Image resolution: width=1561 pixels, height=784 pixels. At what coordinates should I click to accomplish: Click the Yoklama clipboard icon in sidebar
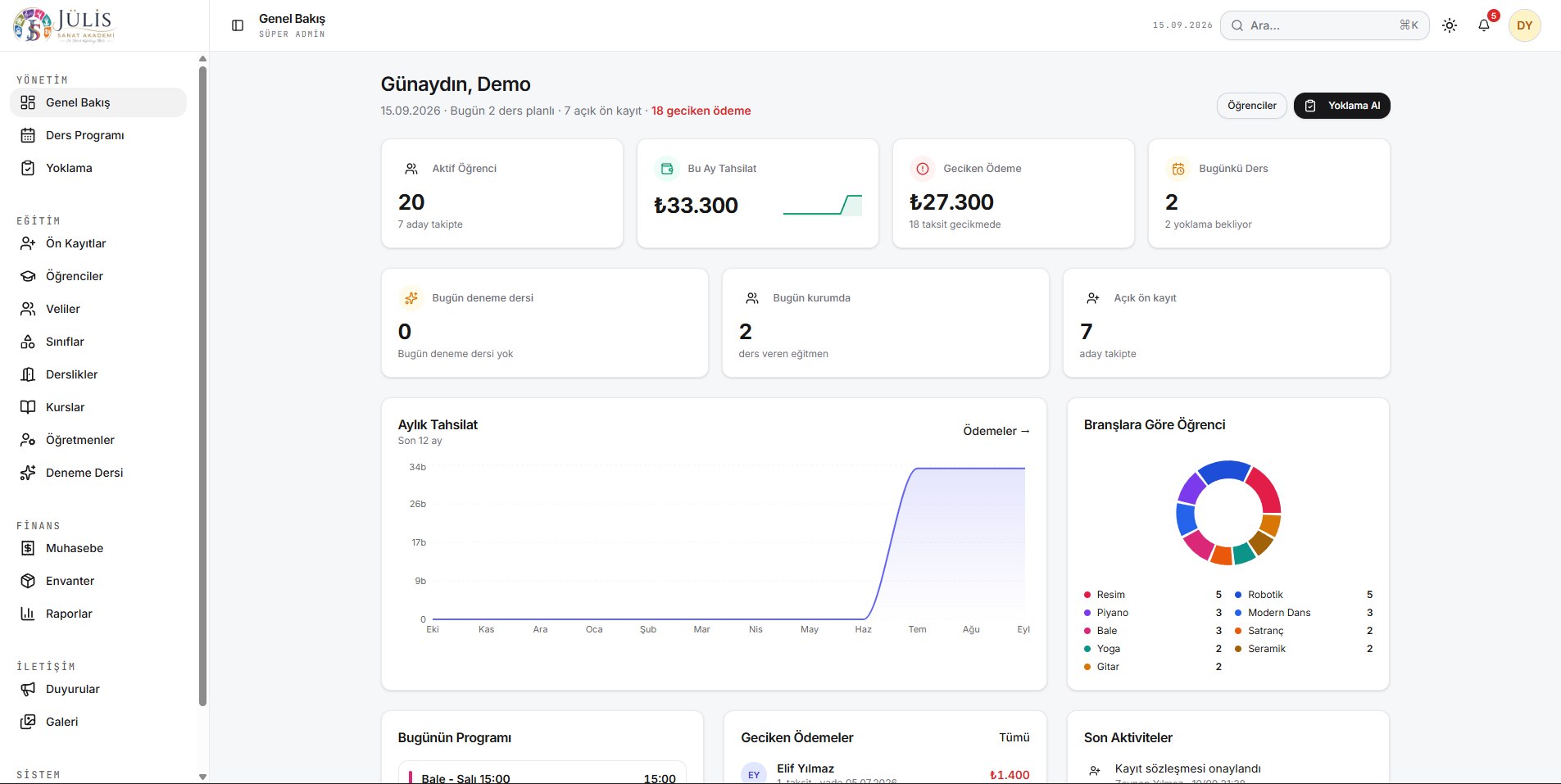(x=28, y=168)
